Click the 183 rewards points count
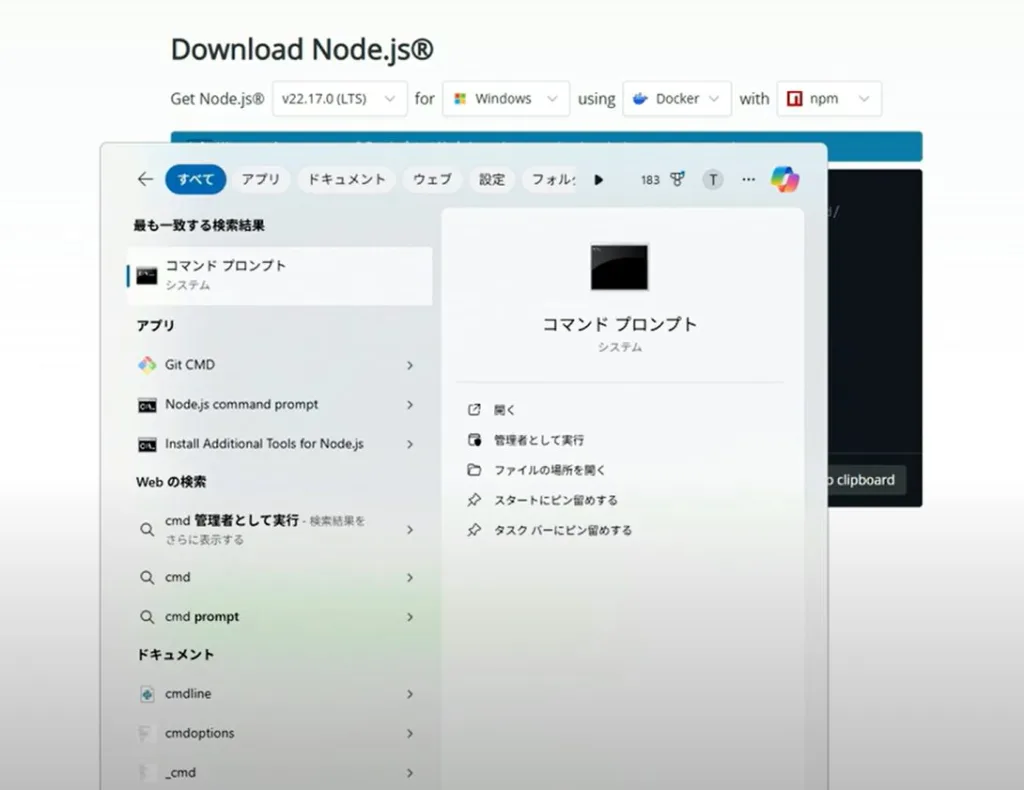 [x=650, y=180]
